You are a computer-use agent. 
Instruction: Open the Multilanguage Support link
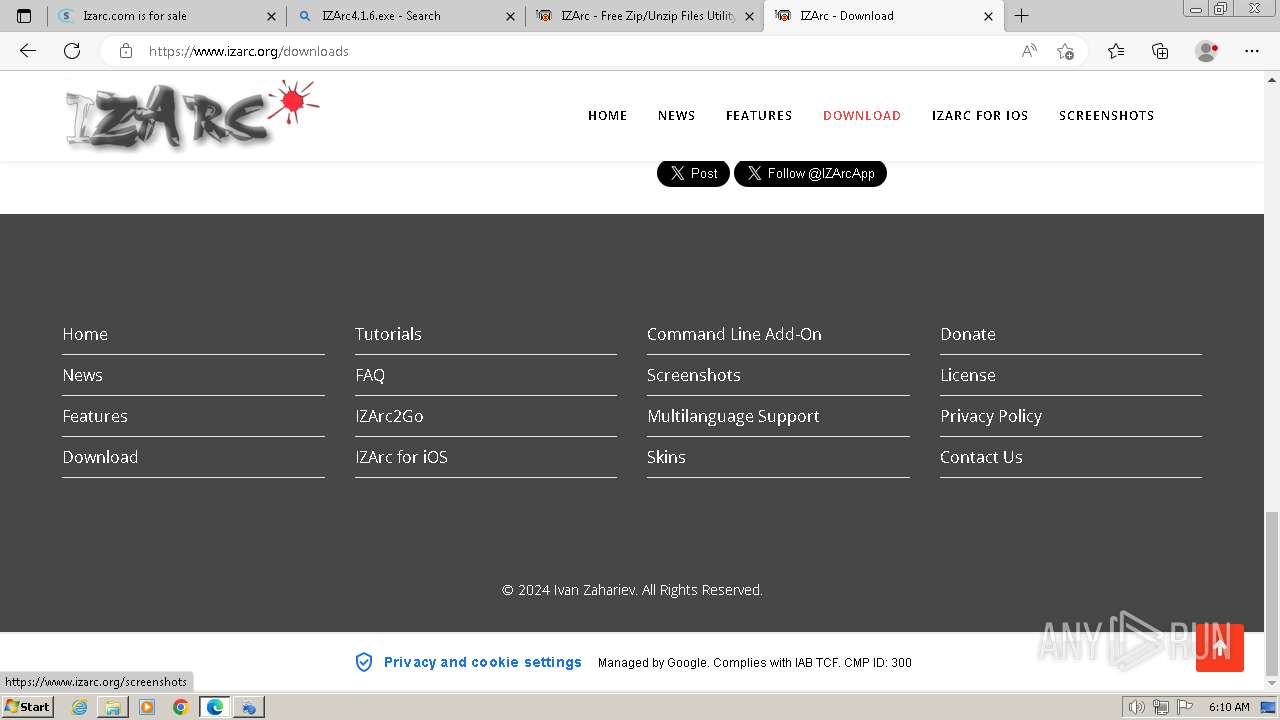[733, 416]
